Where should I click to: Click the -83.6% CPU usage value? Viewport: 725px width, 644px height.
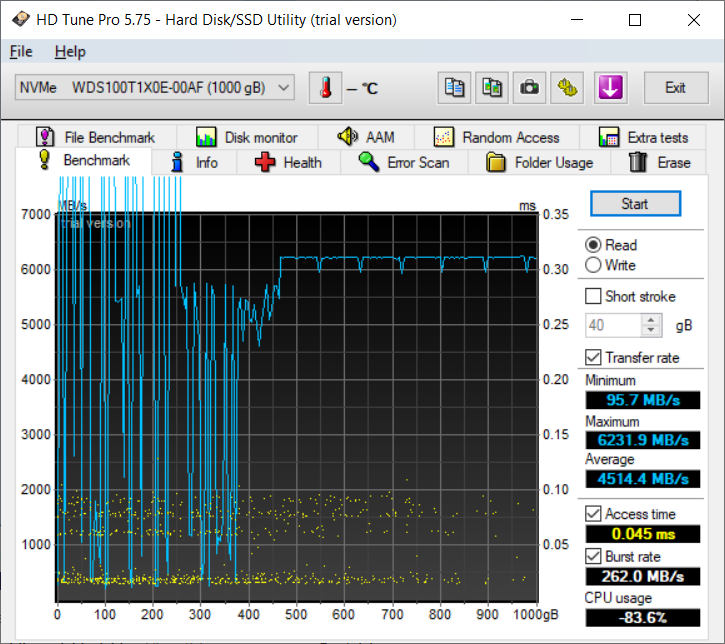(643, 618)
